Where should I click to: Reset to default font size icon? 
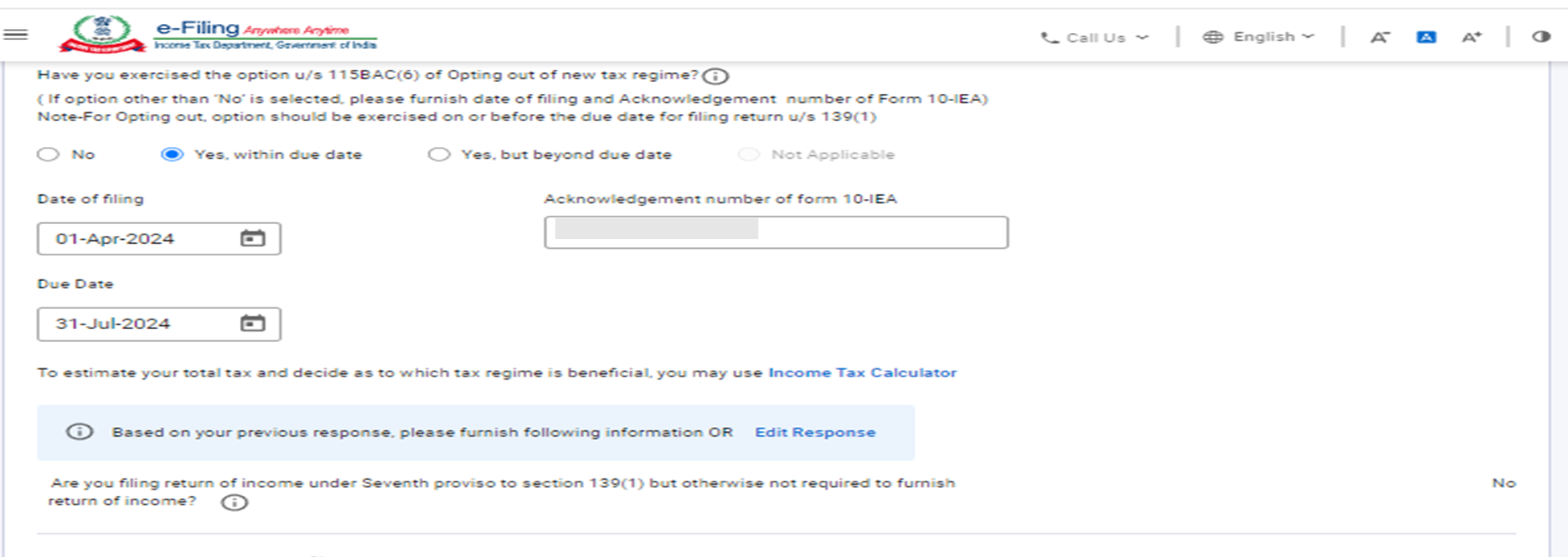1426,37
